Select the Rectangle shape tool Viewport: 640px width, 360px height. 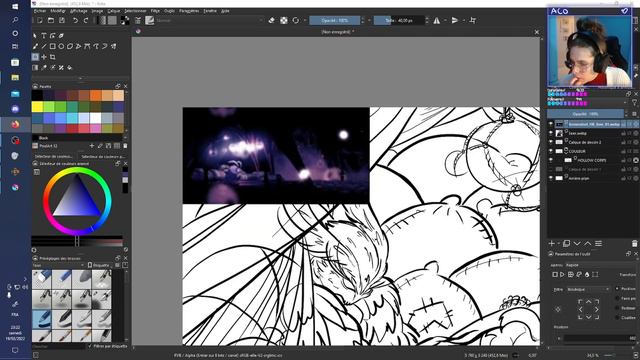(53, 47)
